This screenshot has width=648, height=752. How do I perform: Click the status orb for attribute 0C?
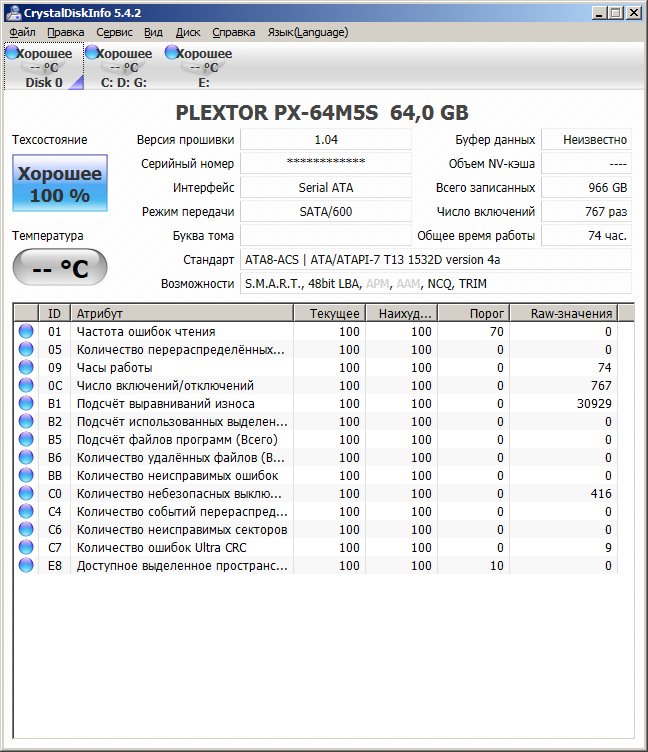(26, 385)
